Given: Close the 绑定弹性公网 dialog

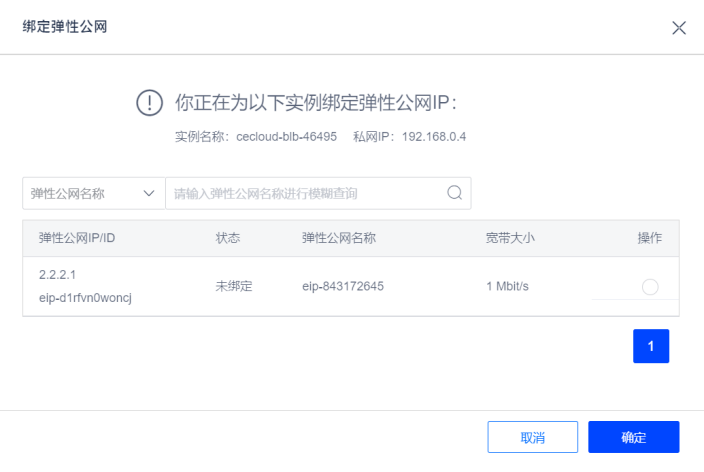Looking at the screenshot, I should [x=679, y=27].
